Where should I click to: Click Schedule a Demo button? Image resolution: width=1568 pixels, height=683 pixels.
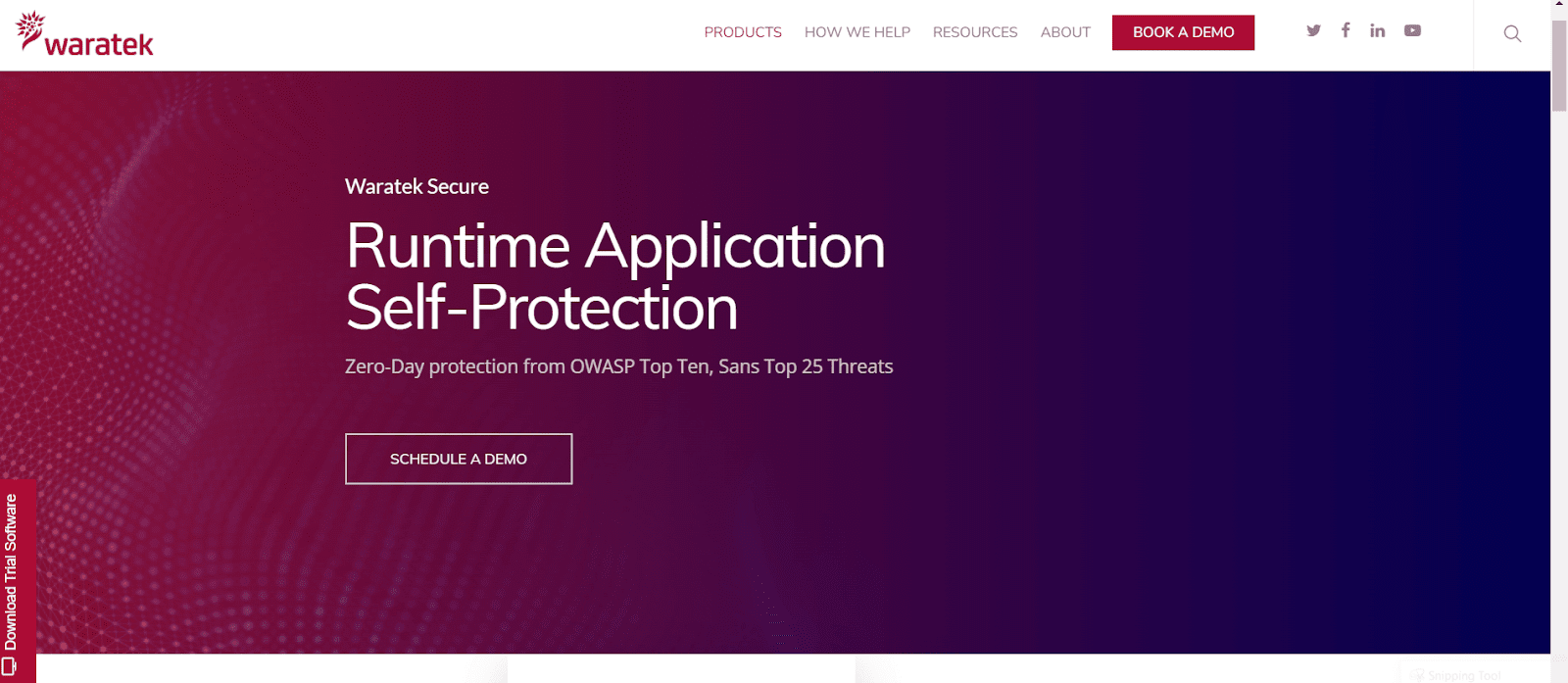click(x=459, y=459)
